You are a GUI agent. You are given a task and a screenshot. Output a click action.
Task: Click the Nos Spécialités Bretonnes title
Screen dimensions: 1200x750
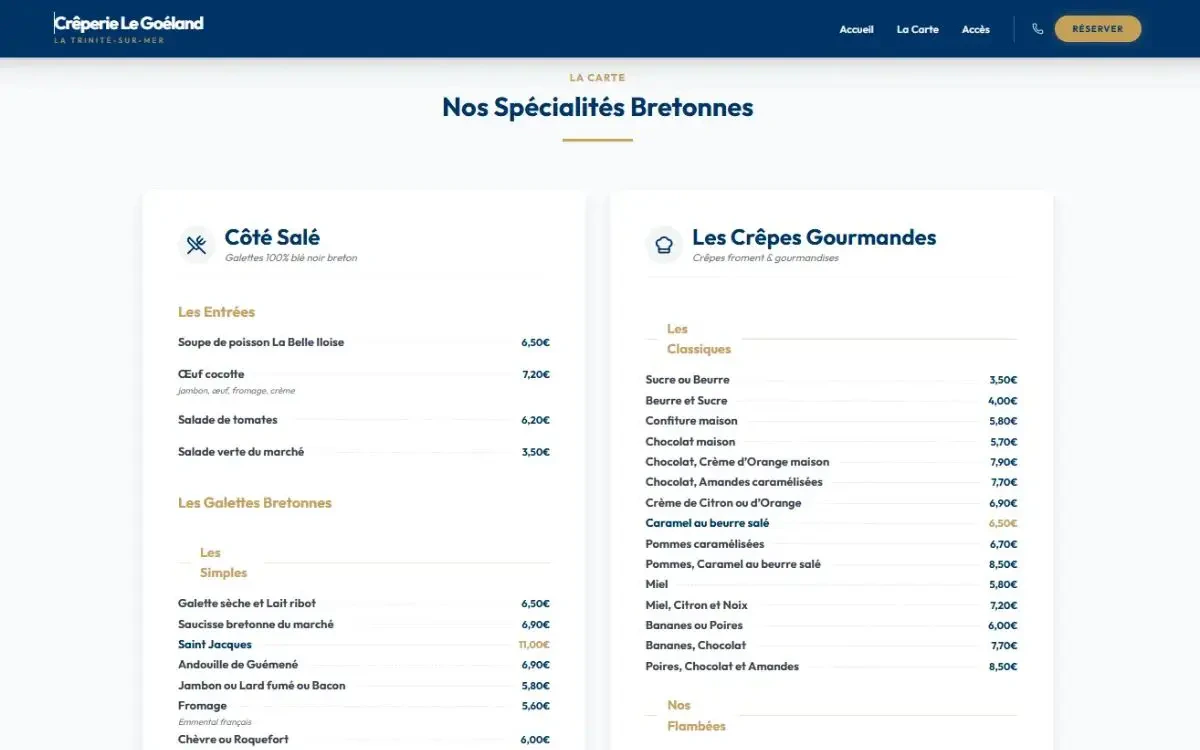[598, 107]
